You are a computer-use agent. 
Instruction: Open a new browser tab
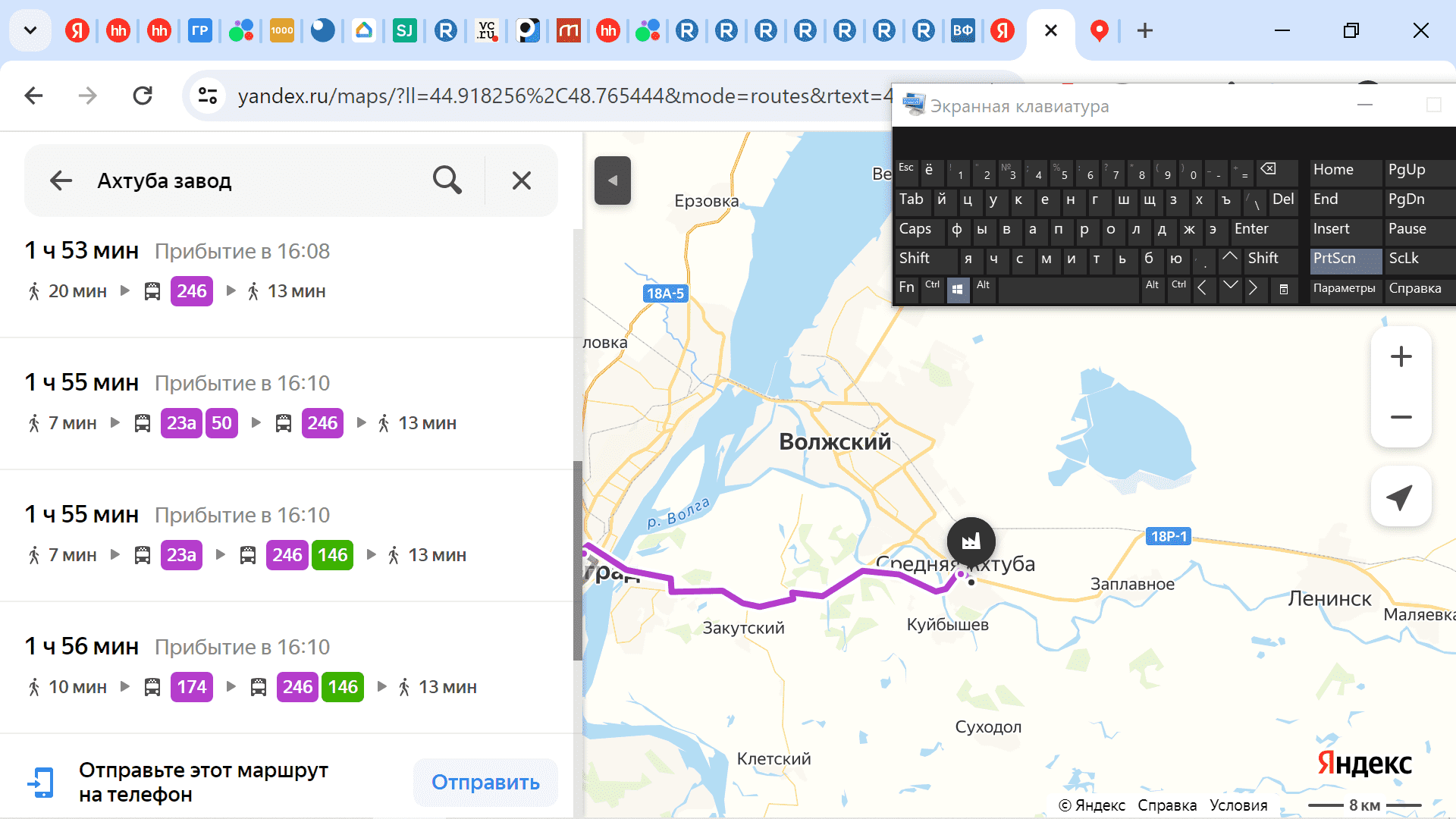[x=1145, y=30]
